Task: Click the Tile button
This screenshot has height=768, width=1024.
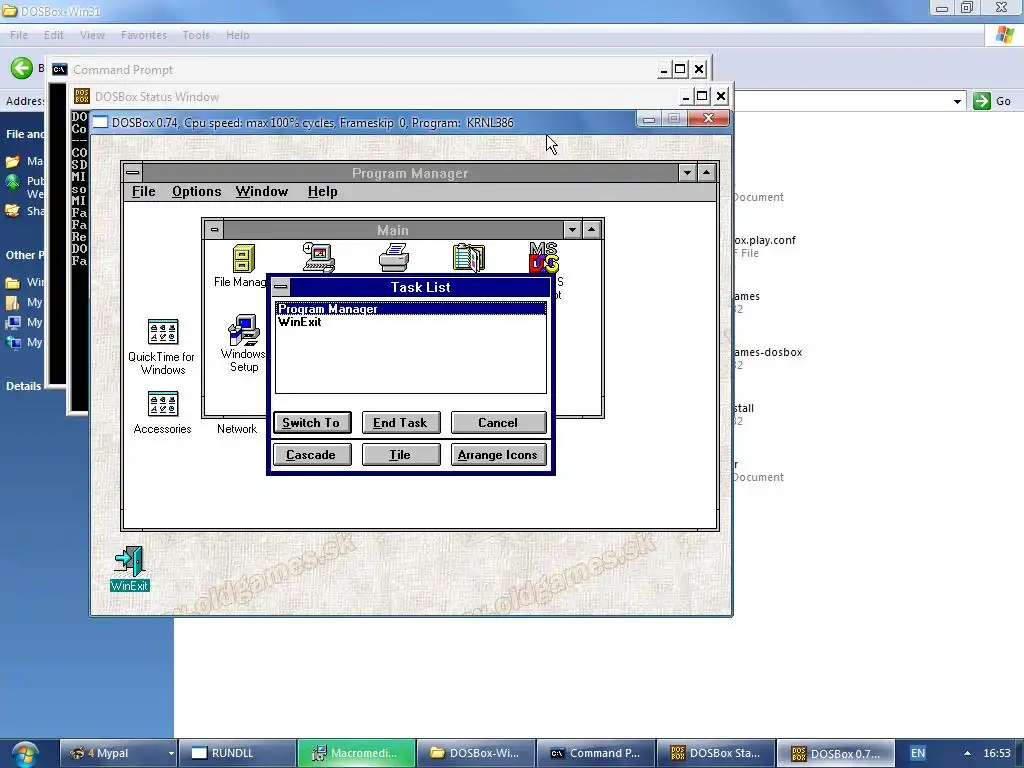Action: [x=400, y=455]
